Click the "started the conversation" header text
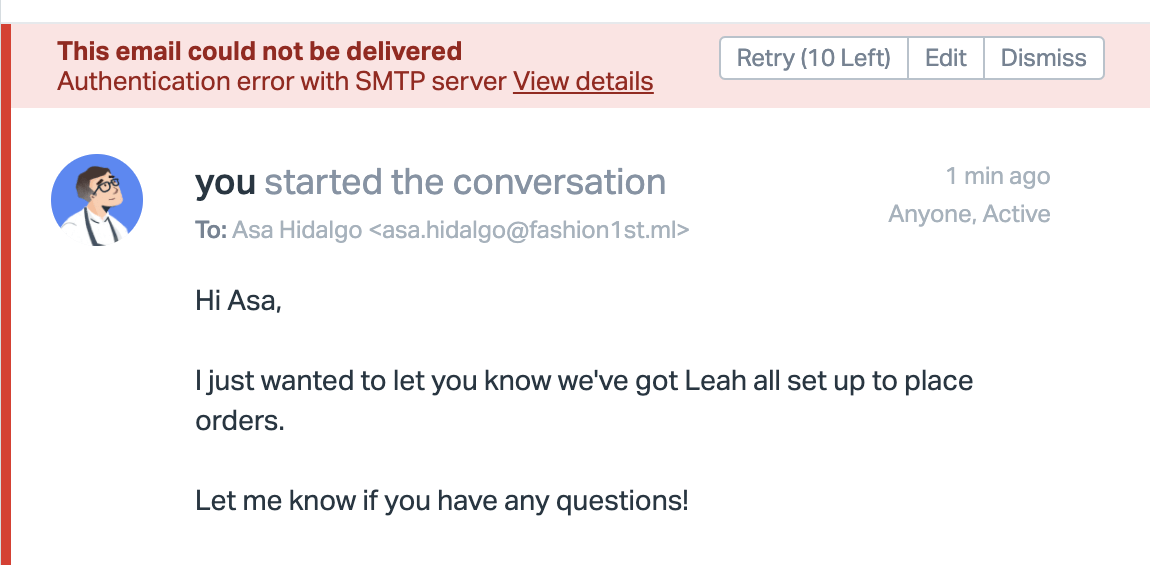This screenshot has width=1150, height=565. [x=465, y=182]
